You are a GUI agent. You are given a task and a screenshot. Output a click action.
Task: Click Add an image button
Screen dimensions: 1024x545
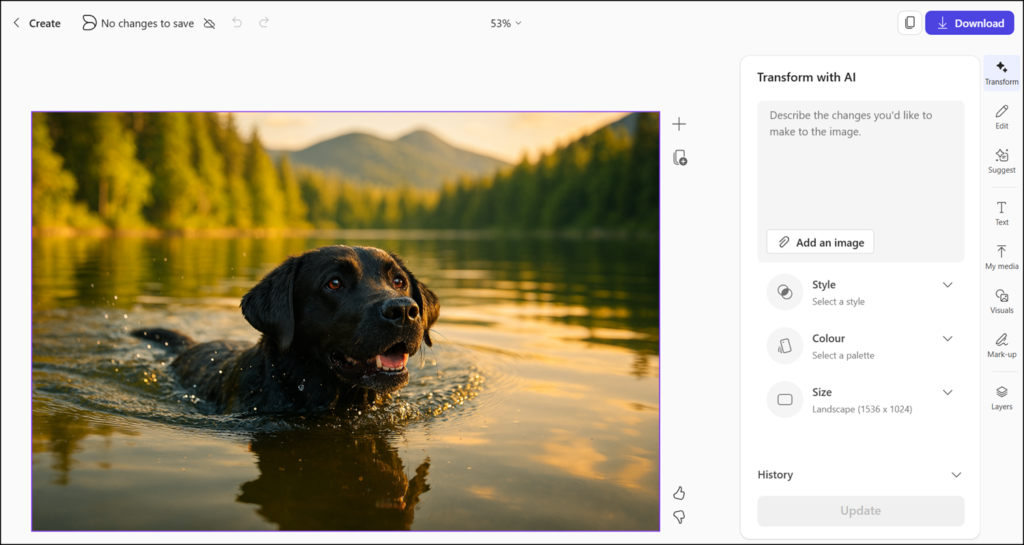click(x=820, y=242)
